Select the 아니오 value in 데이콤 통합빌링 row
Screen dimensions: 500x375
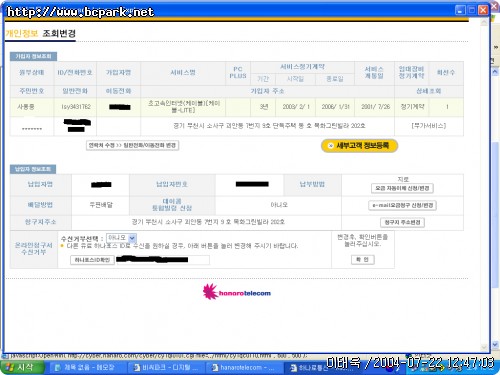click(279, 205)
